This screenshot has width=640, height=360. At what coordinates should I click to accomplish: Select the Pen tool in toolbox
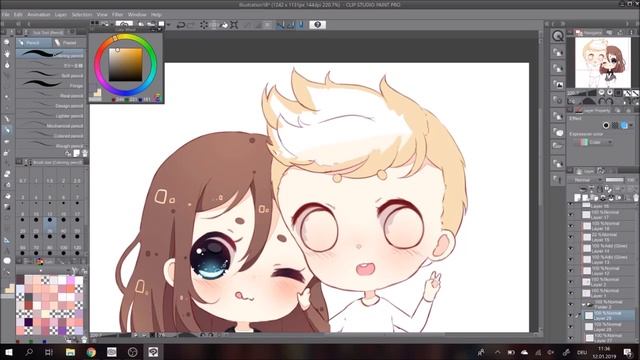pos(7,119)
